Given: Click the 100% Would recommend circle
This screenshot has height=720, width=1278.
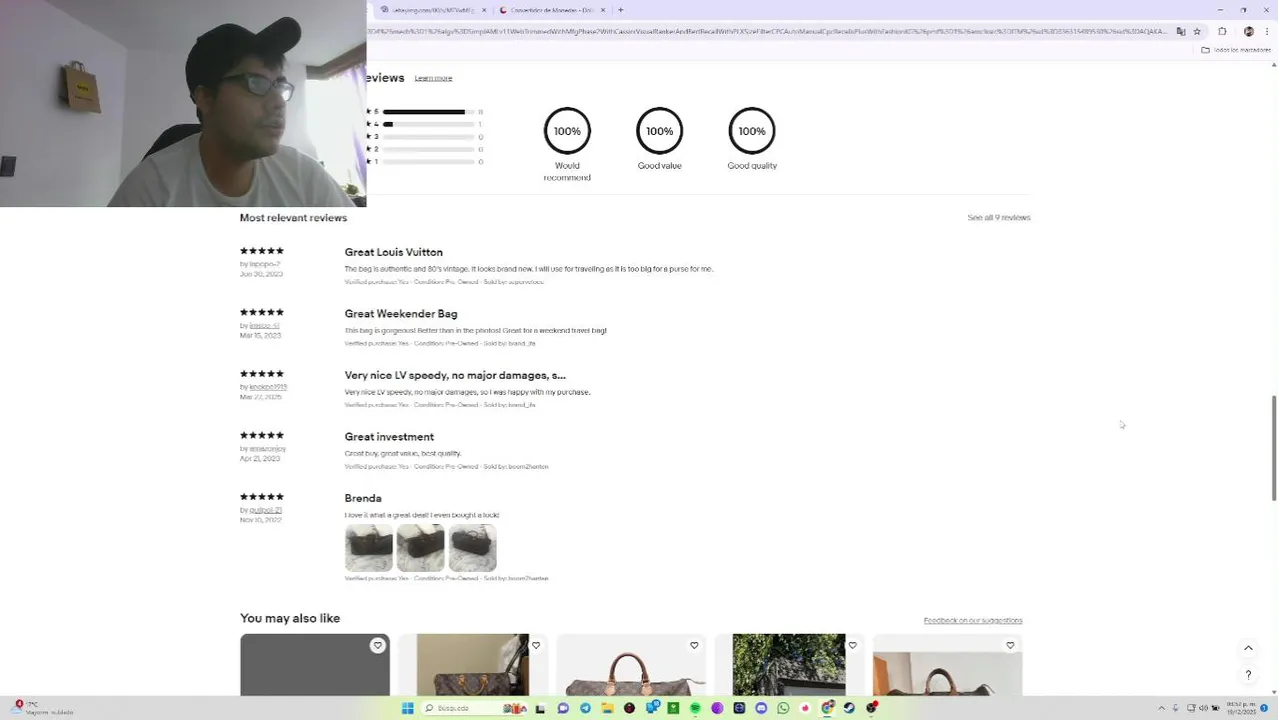Looking at the screenshot, I should (567, 131).
